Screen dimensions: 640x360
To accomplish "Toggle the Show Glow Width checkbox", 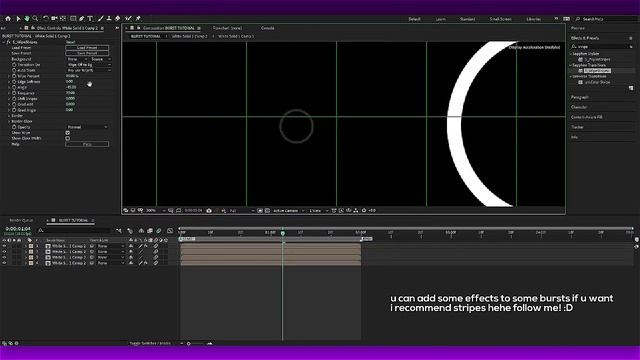I will coord(68,138).
